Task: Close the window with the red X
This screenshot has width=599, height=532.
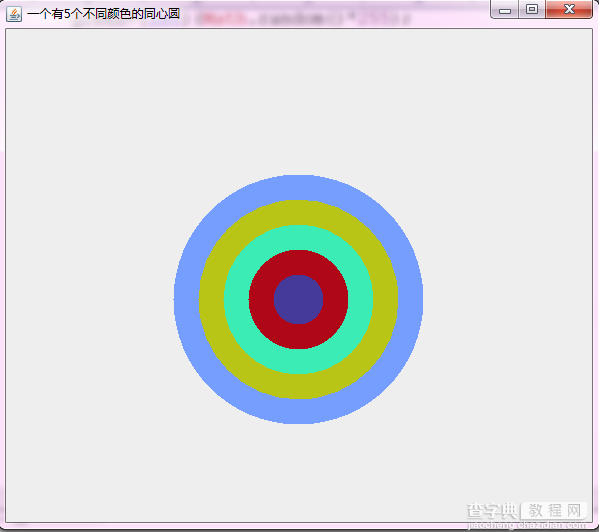Action: 569,9
